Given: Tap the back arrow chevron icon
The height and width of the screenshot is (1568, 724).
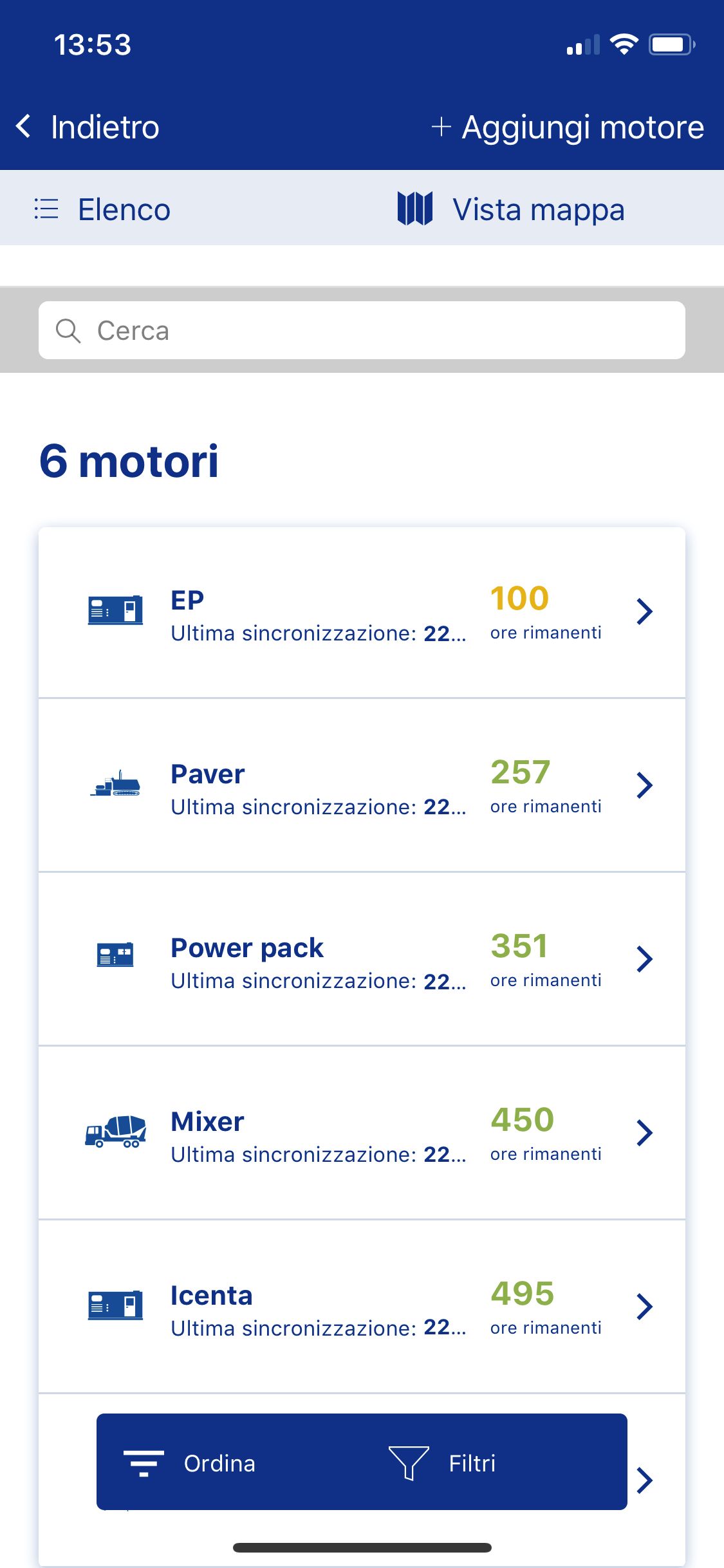Looking at the screenshot, I should coord(24,127).
